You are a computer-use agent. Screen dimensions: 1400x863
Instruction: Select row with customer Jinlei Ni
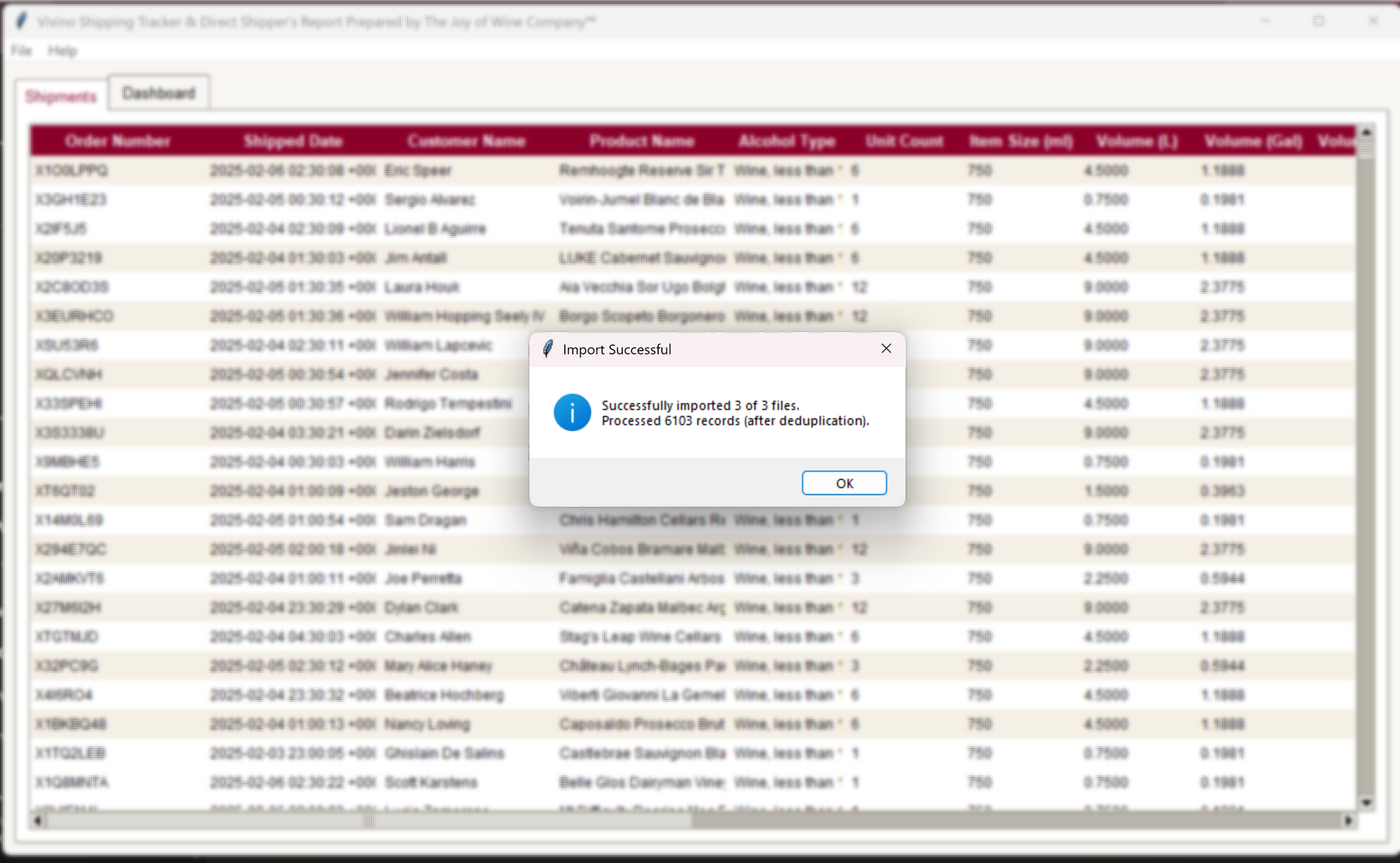[693, 549]
